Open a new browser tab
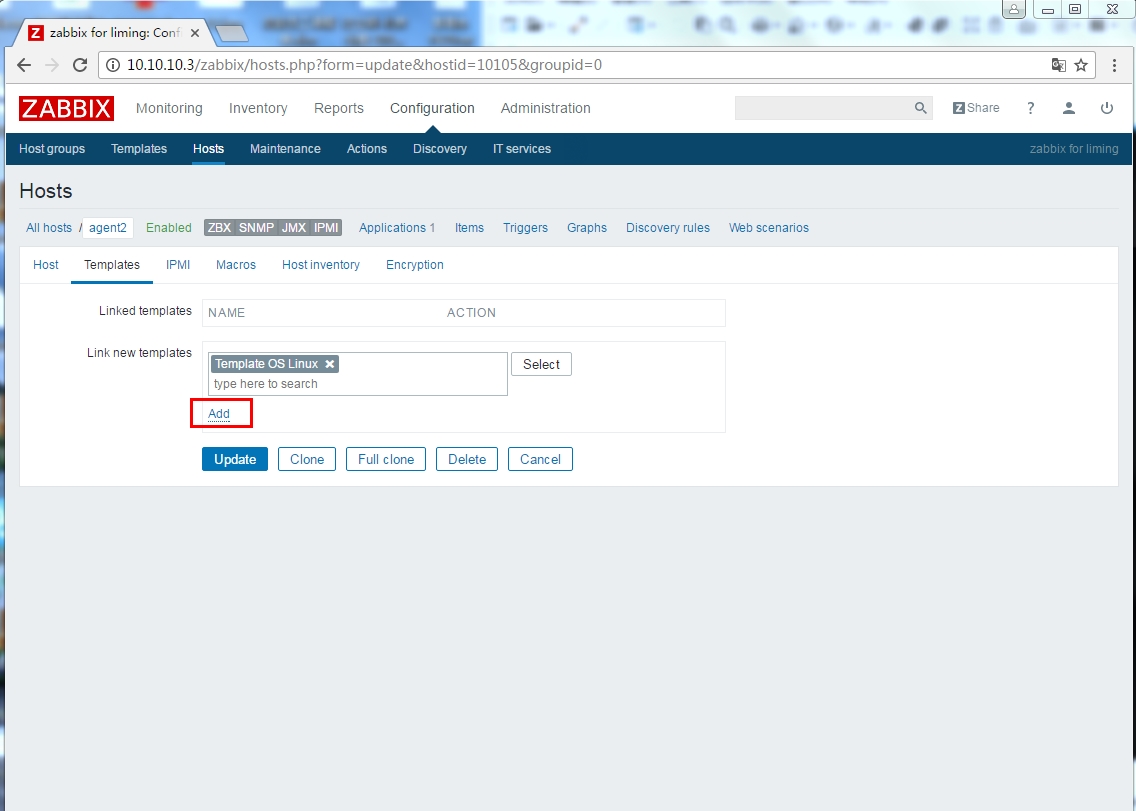Image resolution: width=1136 pixels, height=811 pixels. (232, 33)
